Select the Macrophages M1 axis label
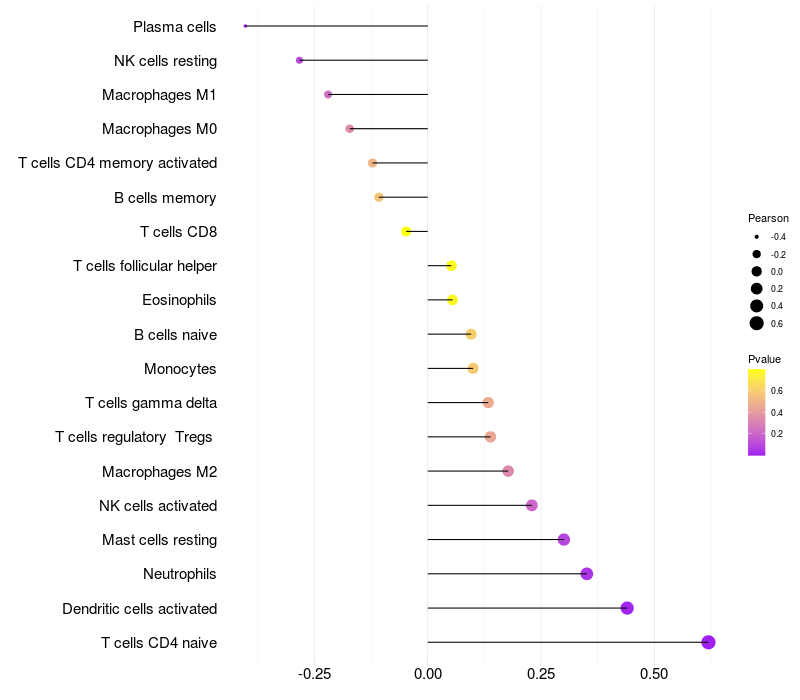Image resolution: width=800 pixels, height=700 pixels. 159,95
